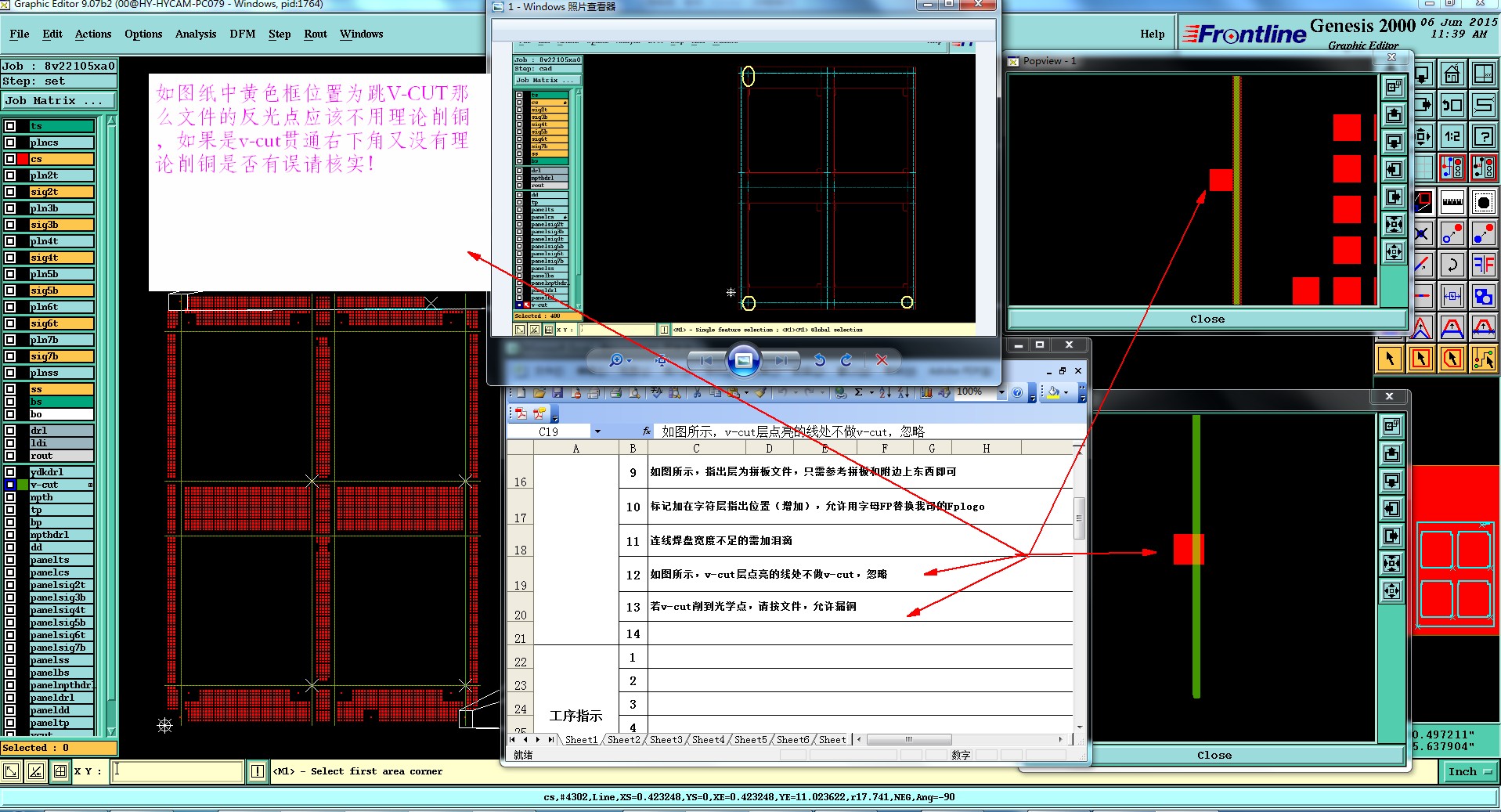1501x812 pixels.
Task: Open the Analysis menu
Action: coord(196,34)
